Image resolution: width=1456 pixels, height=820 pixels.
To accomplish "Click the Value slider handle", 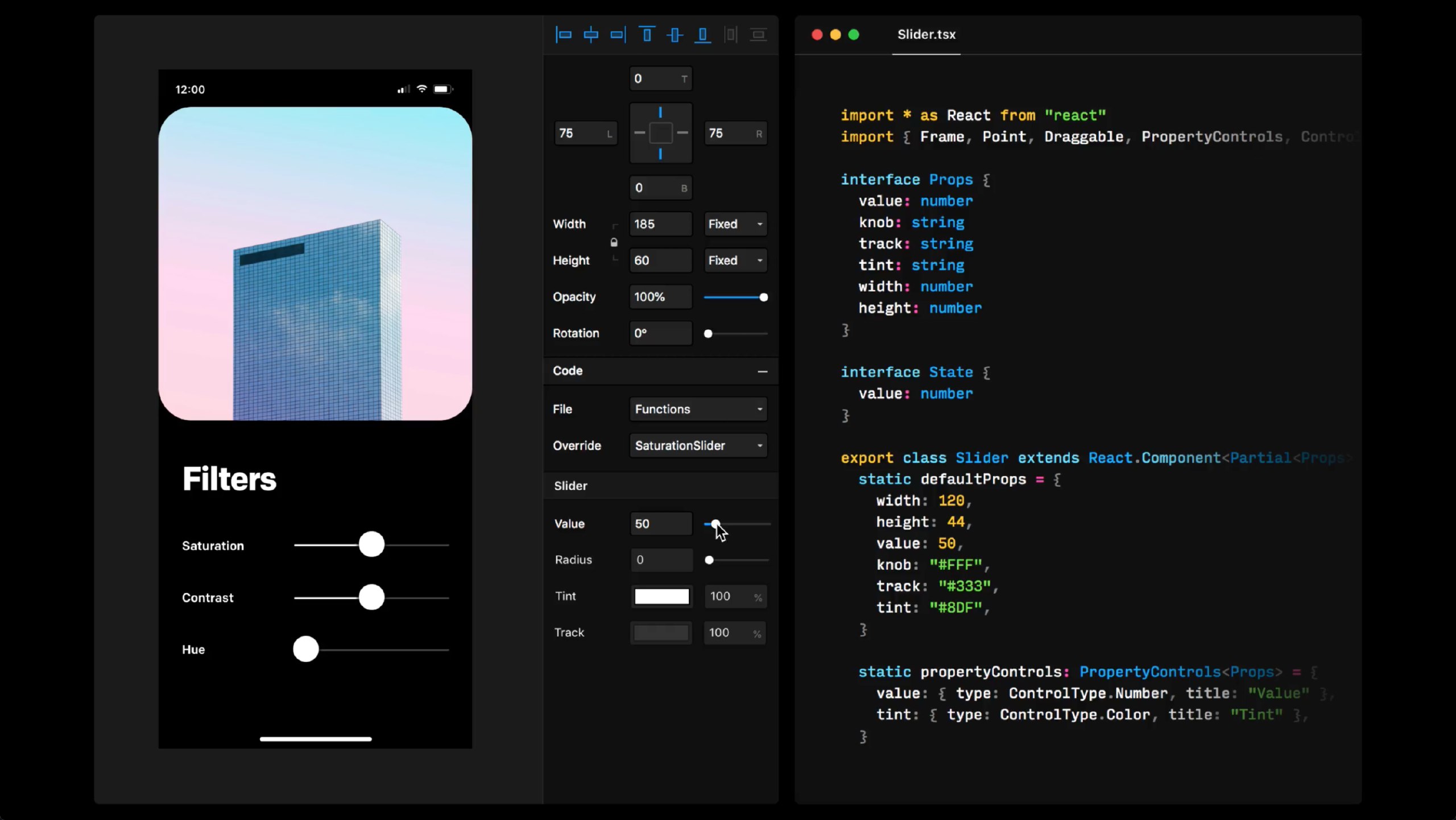I will 715,524.
